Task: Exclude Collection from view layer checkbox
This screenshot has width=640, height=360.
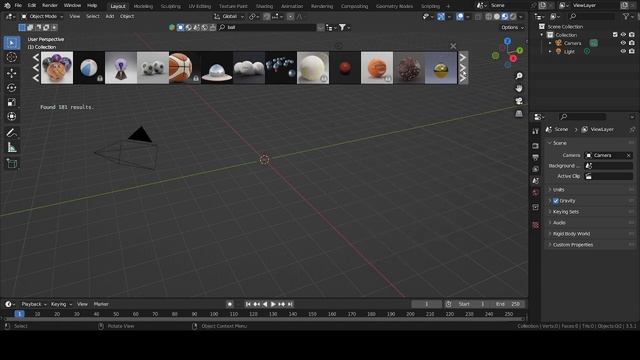Action: pos(615,35)
